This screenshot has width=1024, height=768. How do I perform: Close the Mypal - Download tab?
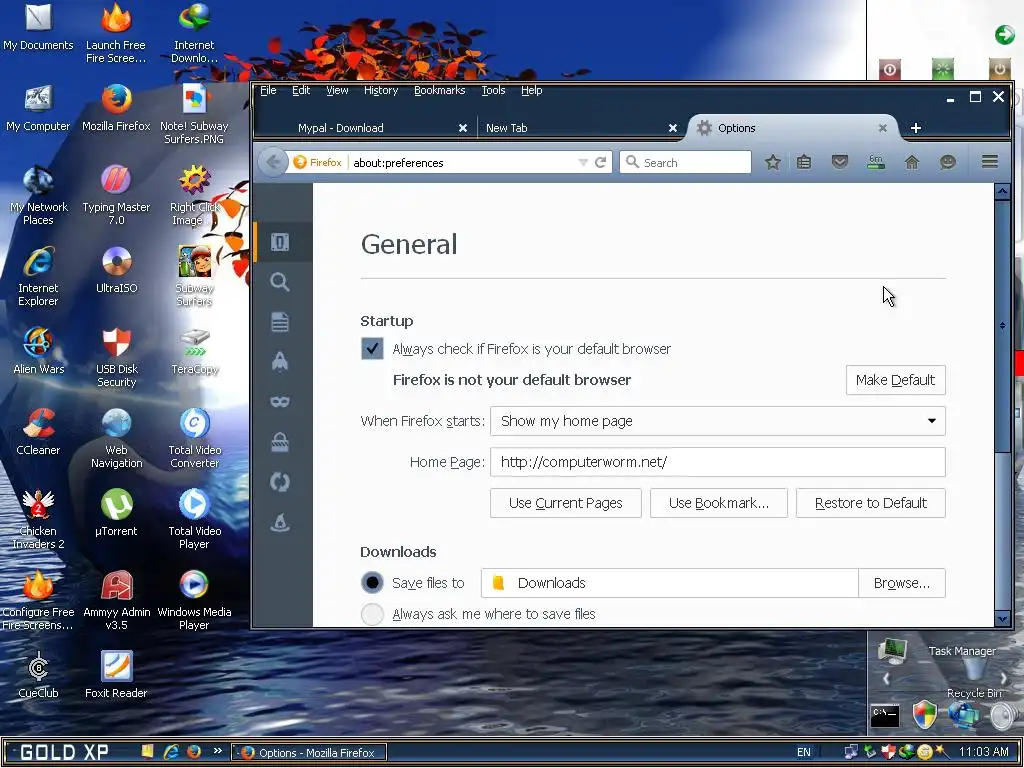[462, 128]
